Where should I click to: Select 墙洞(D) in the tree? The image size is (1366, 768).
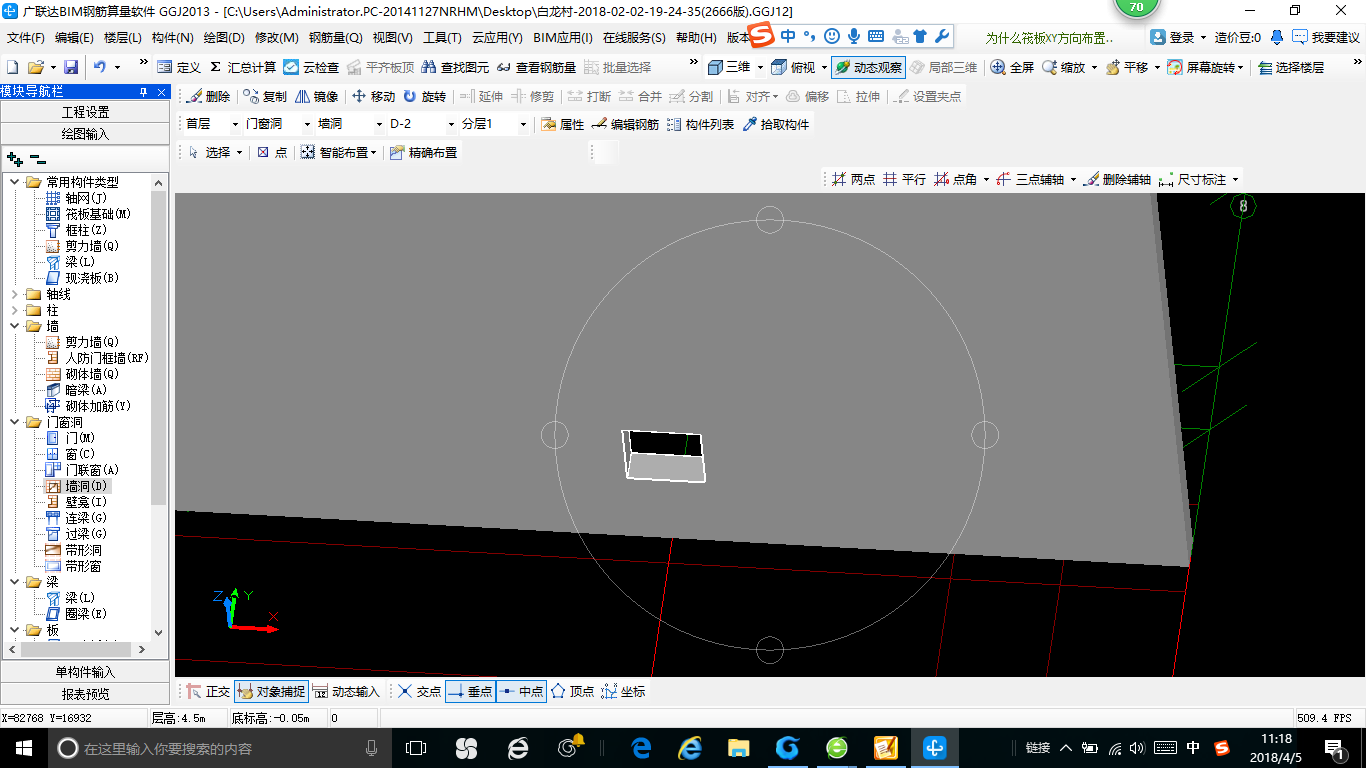pyautogui.click(x=78, y=486)
